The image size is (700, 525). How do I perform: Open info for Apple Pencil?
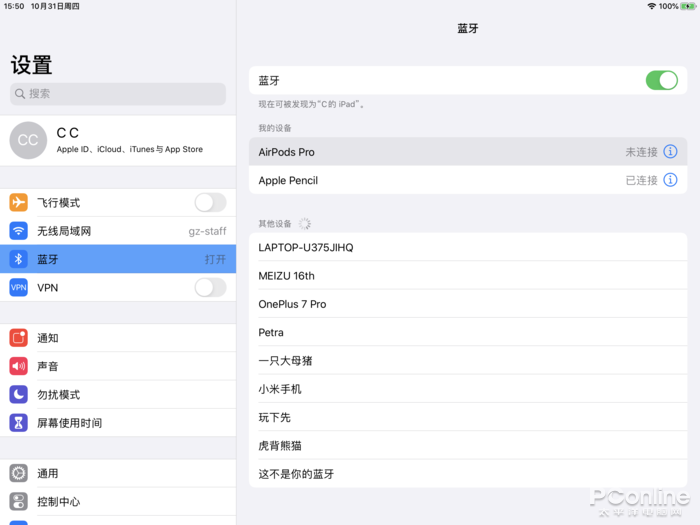pyautogui.click(x=670, y=180)
